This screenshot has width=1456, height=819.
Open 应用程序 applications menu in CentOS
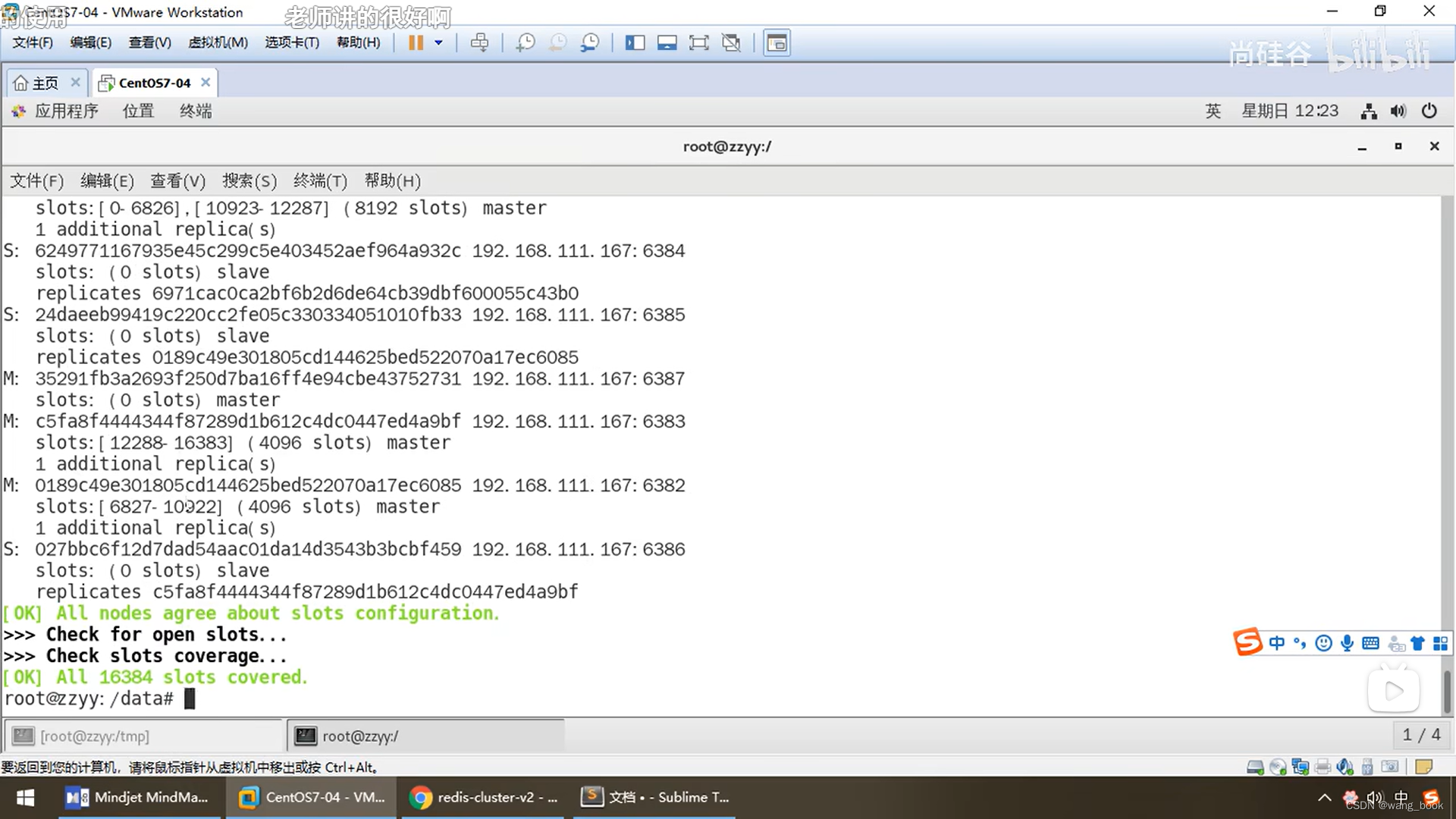[65, 111]
